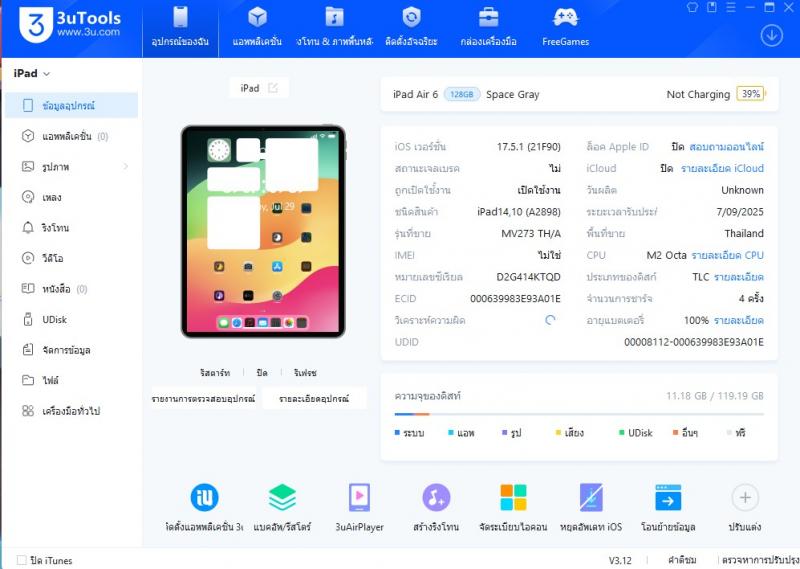Open UDisk in sidebar
Viewport: 800px width, 569px height.
tap(71, 319)
